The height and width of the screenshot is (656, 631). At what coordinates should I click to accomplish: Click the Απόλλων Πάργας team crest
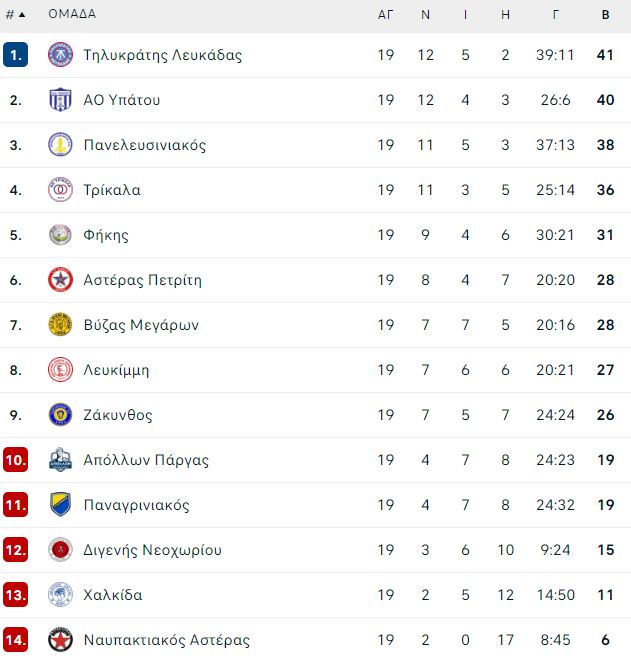pos(60,460)
